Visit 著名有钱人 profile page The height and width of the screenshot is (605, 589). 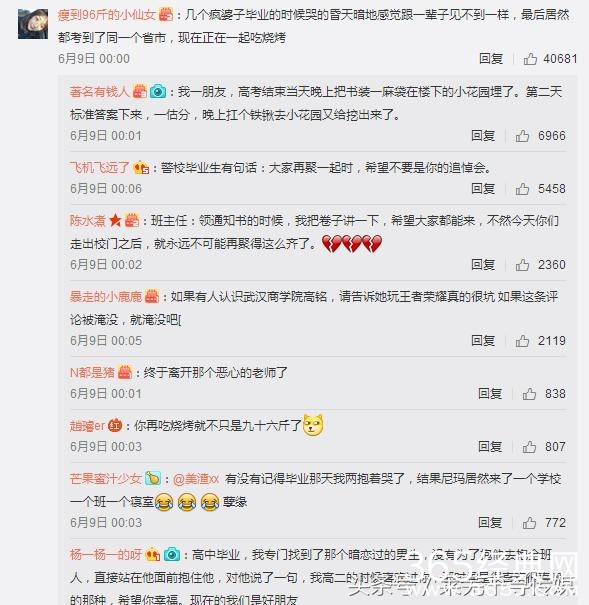coord(100,92)
